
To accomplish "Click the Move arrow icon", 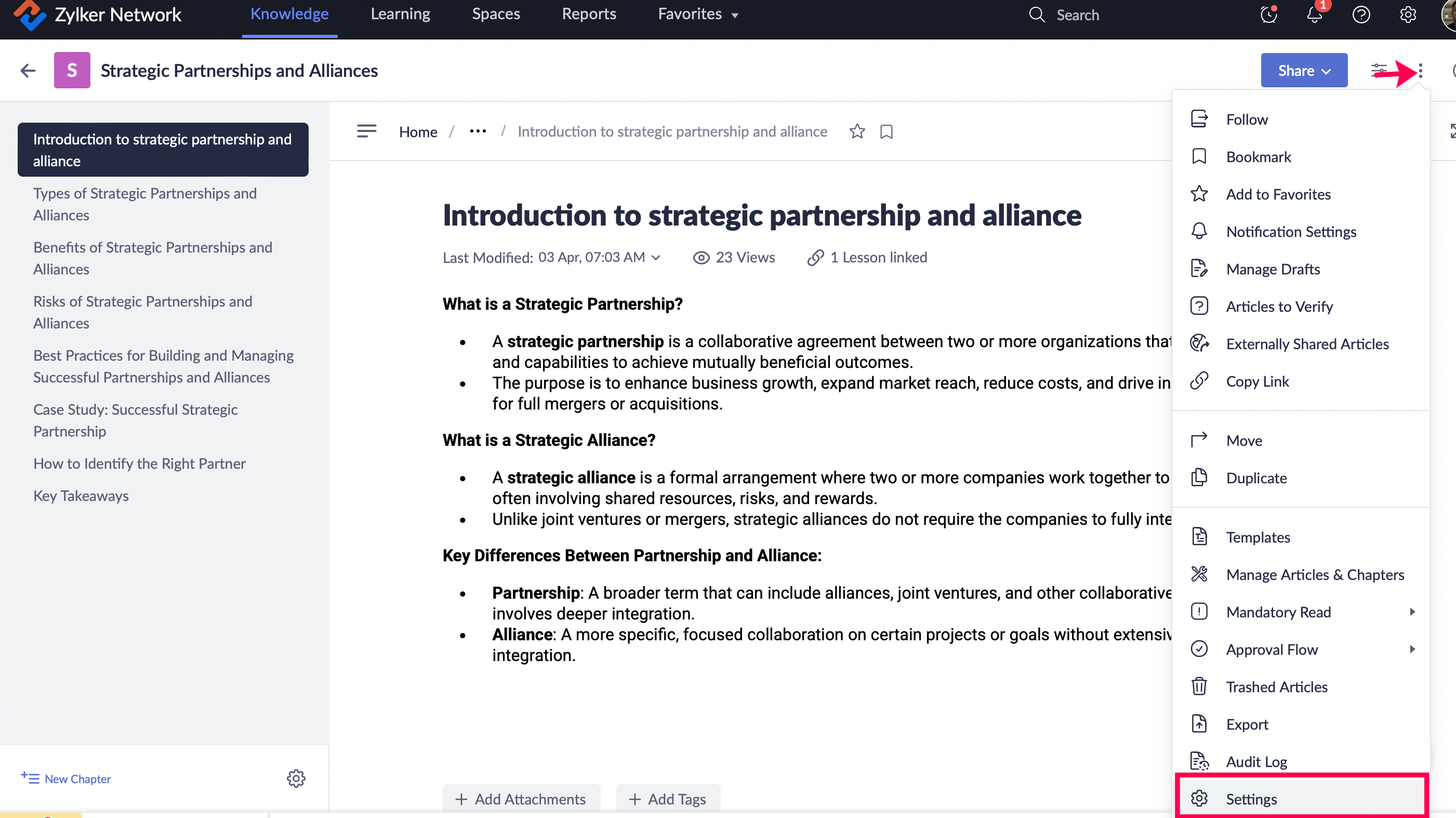I will 1199,440.
